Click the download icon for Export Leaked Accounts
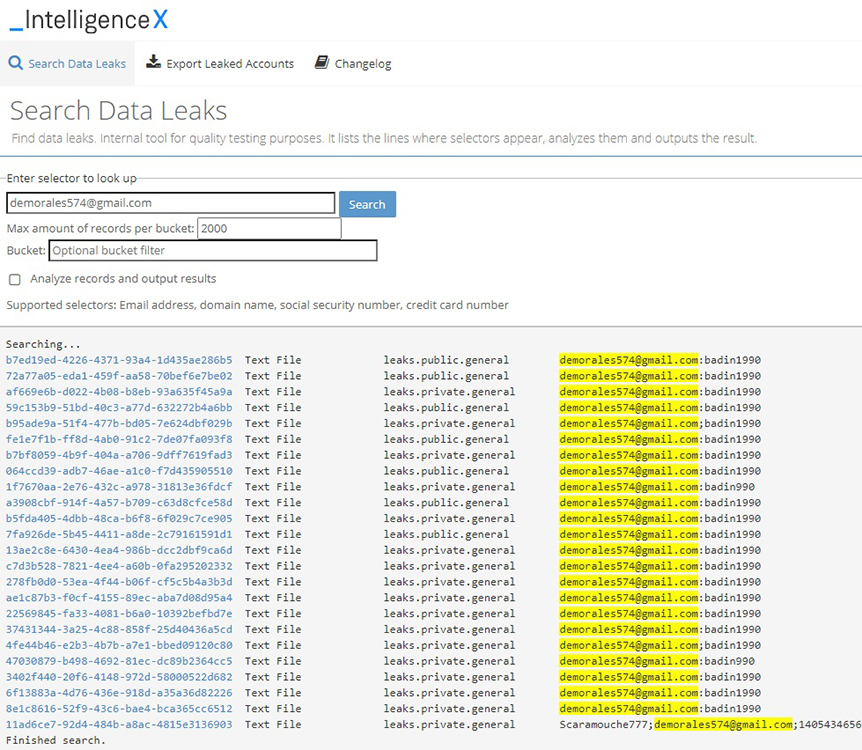The height and width of the screenshot is (750, 862). pos(153,63)
